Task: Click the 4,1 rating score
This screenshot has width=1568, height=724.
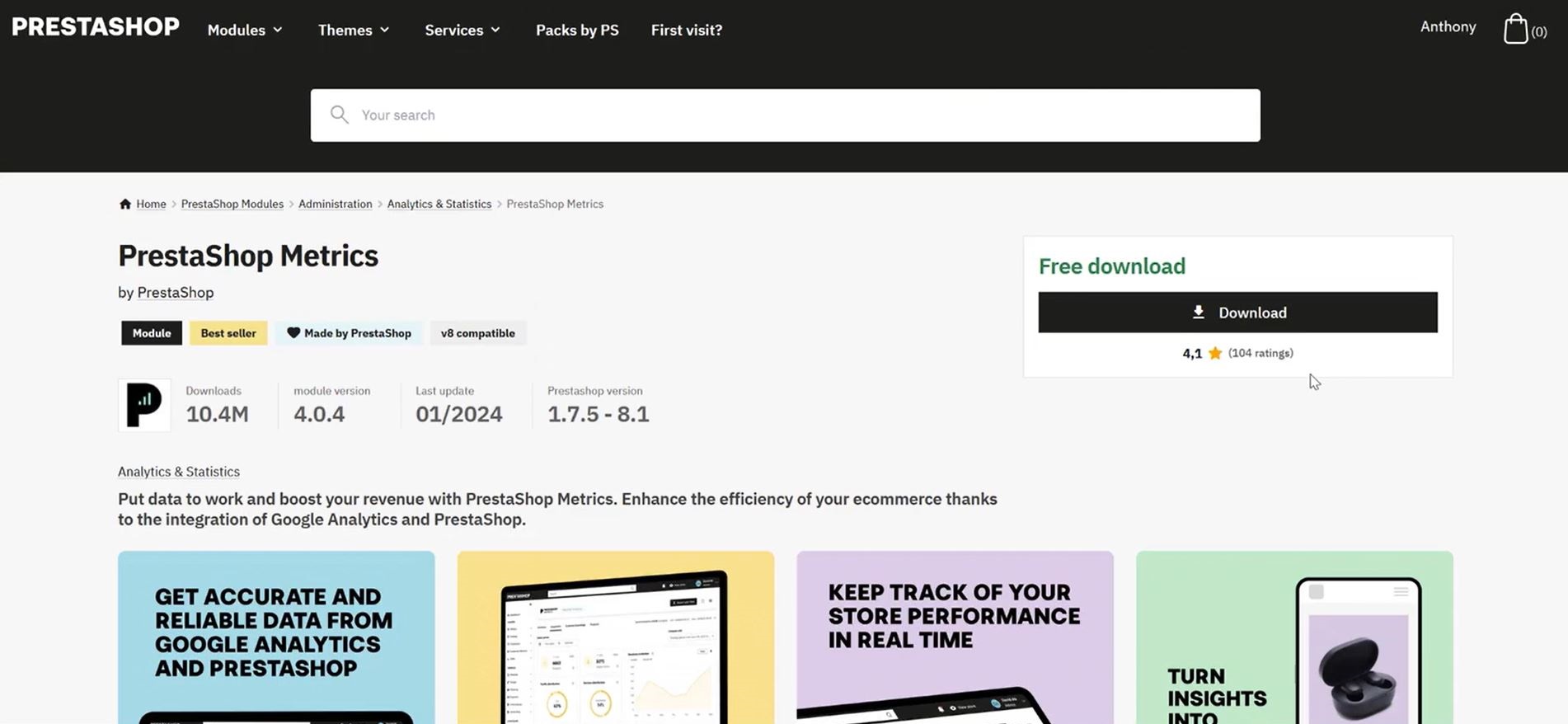Action: (x=1192, y=353)
